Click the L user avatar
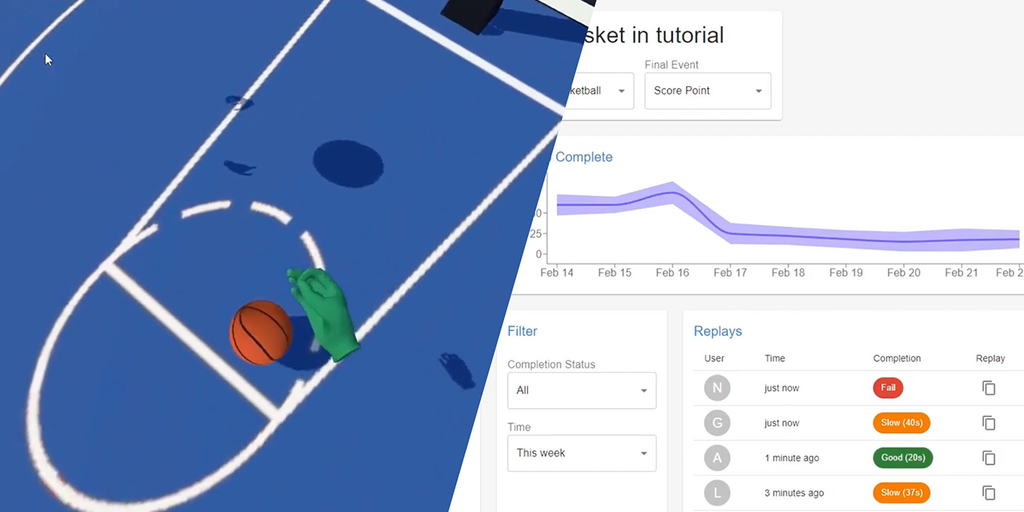1024x512 pixels. [717, 493]
